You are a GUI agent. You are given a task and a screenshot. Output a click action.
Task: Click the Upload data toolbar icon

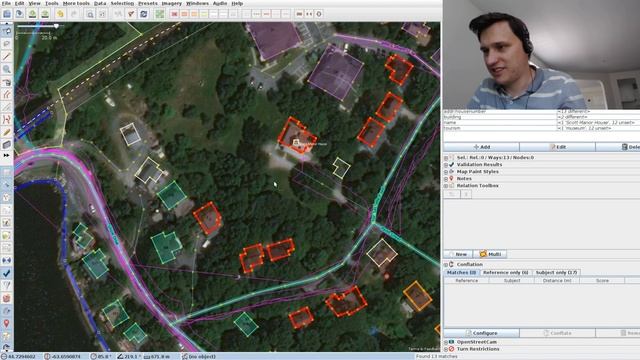(x=45, y=14)
